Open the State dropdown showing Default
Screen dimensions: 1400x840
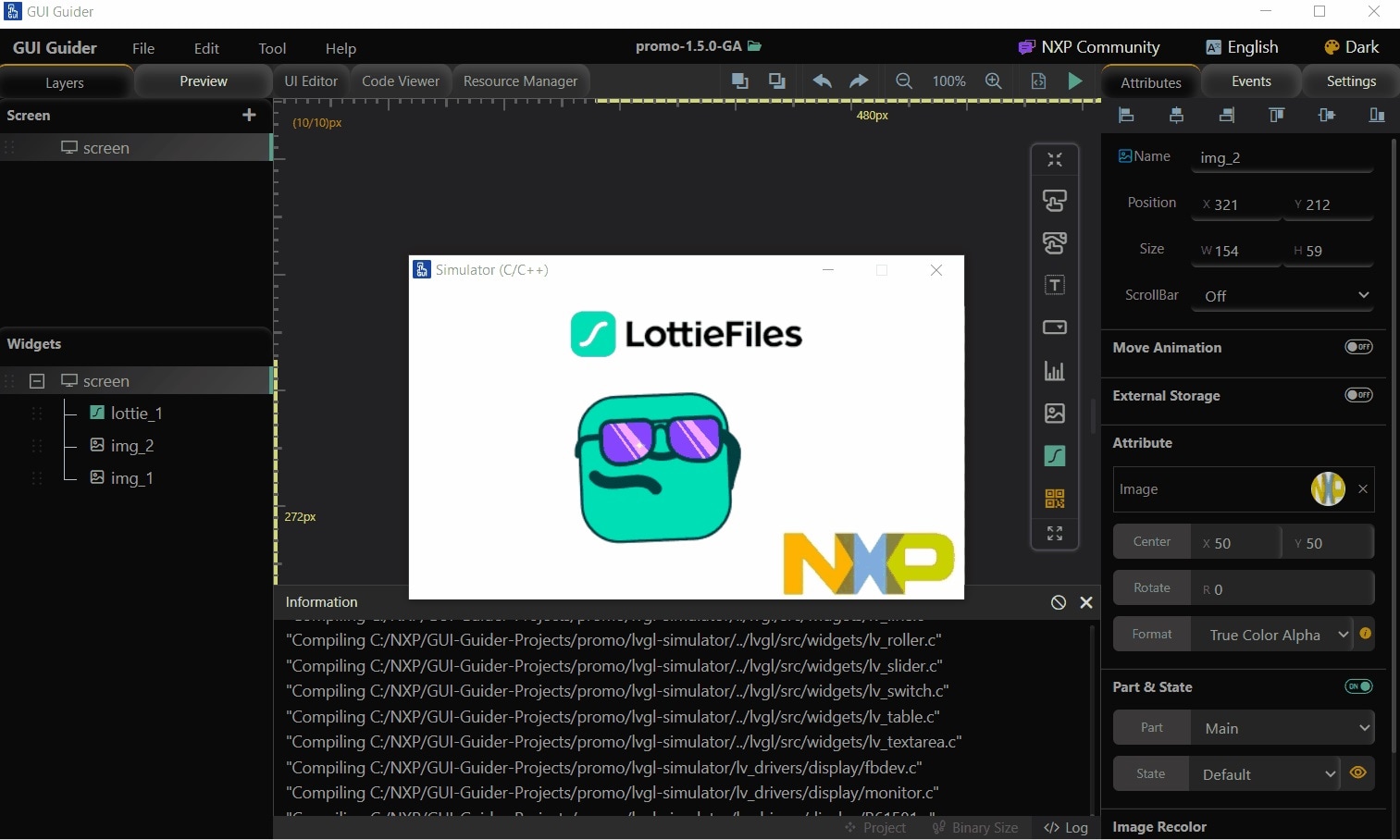(x=1264, y=773)
